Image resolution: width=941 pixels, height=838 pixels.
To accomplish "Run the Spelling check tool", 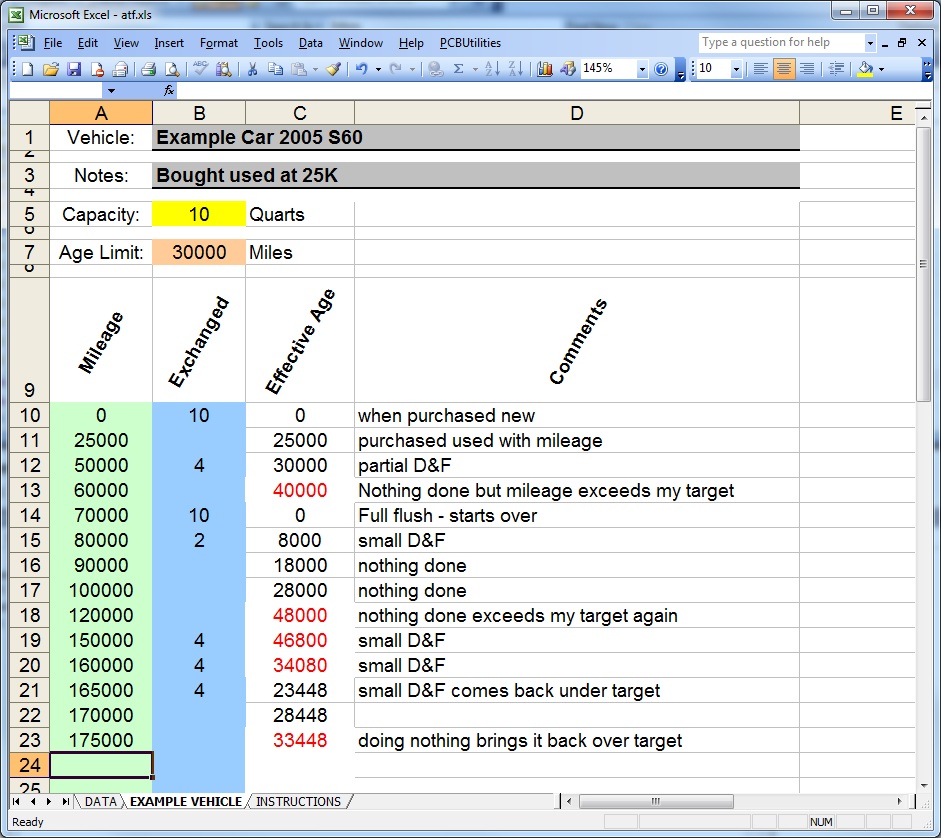I will [200, 69].
